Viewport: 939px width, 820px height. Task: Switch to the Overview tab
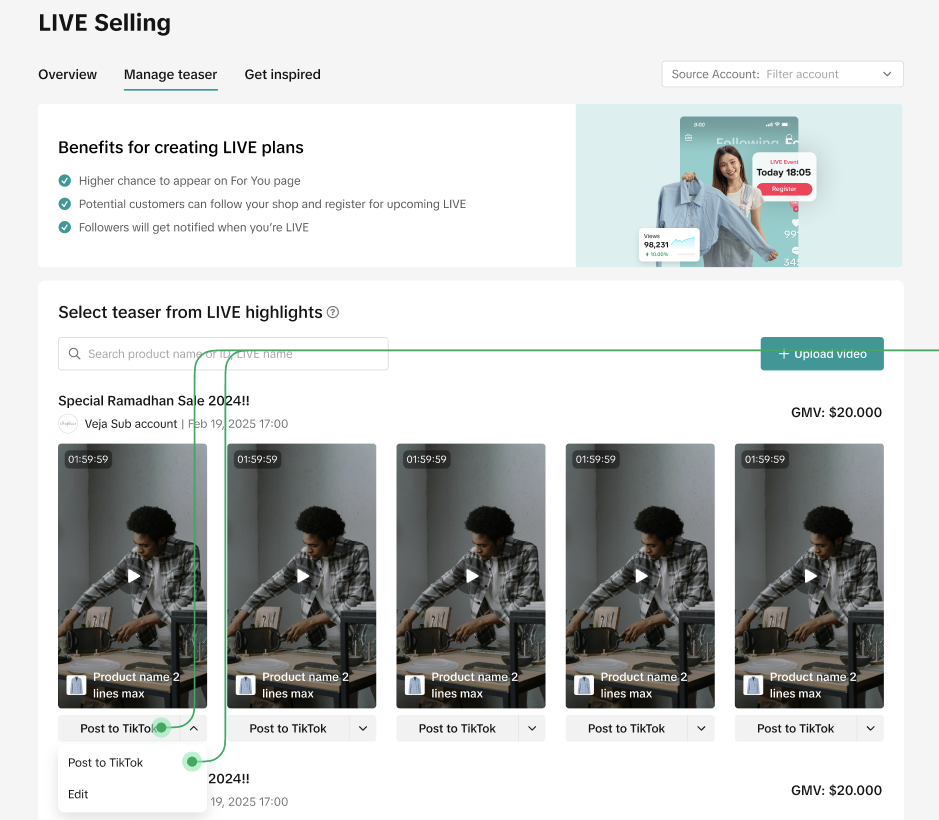click(67, 74)
